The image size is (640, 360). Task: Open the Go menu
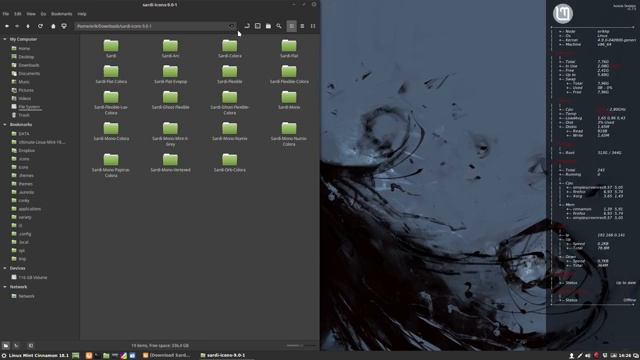click(43, 14)
